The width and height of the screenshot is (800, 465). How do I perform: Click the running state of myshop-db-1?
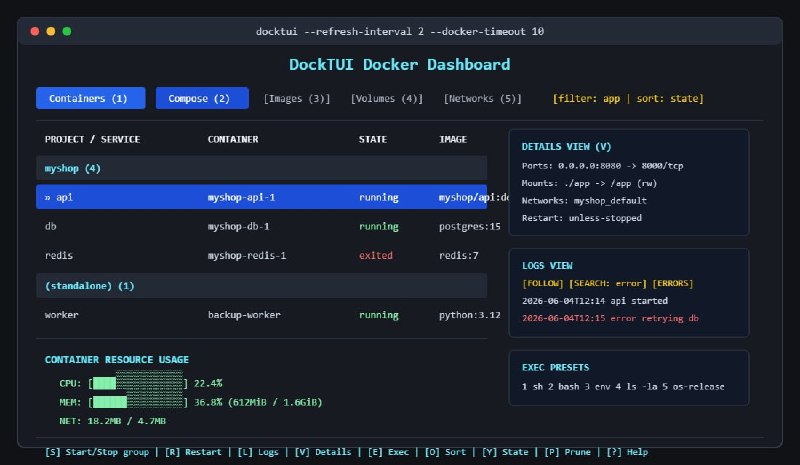(x=379, y=227)
